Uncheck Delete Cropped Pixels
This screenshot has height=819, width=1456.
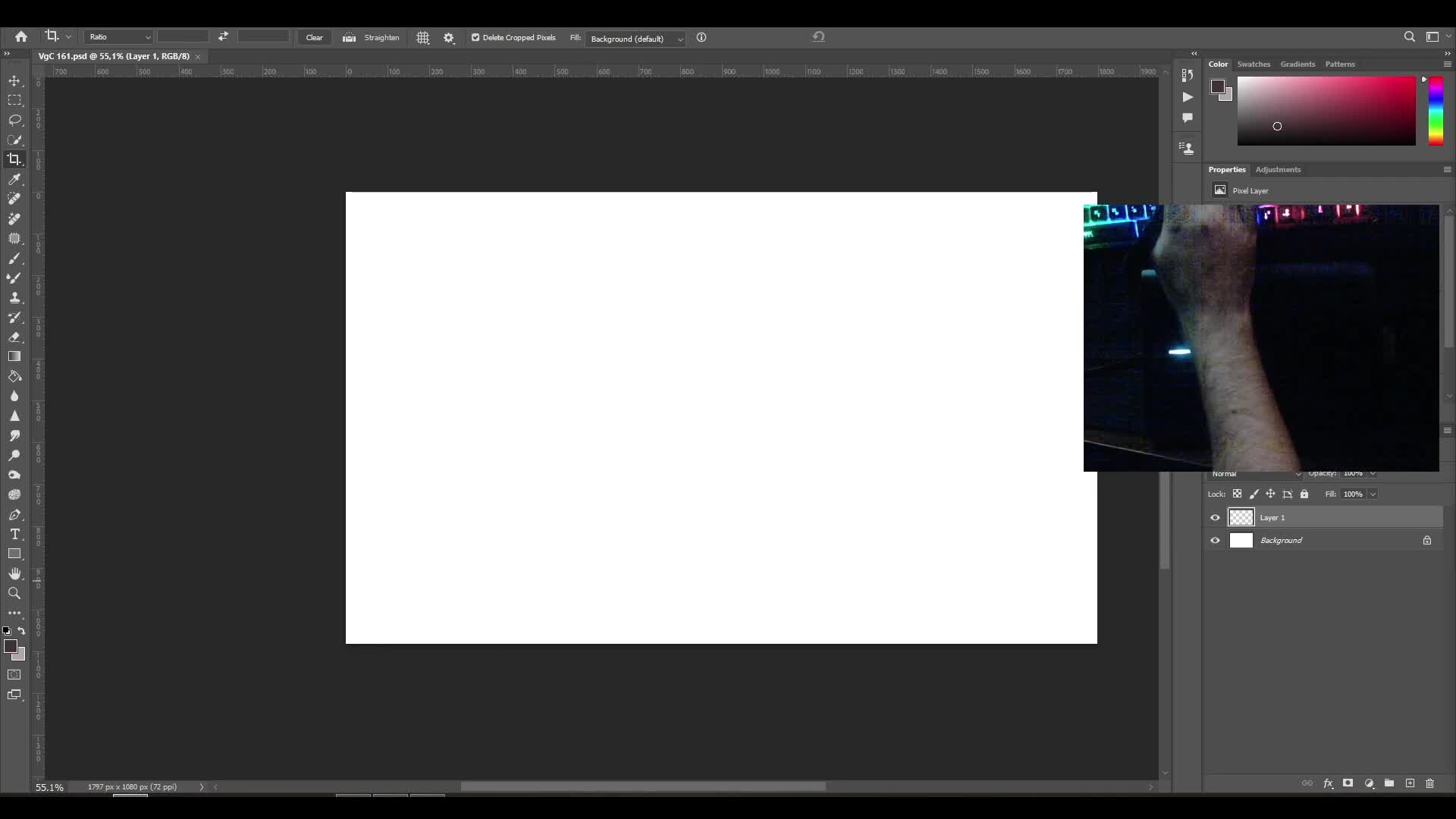[x=475, y=37]
